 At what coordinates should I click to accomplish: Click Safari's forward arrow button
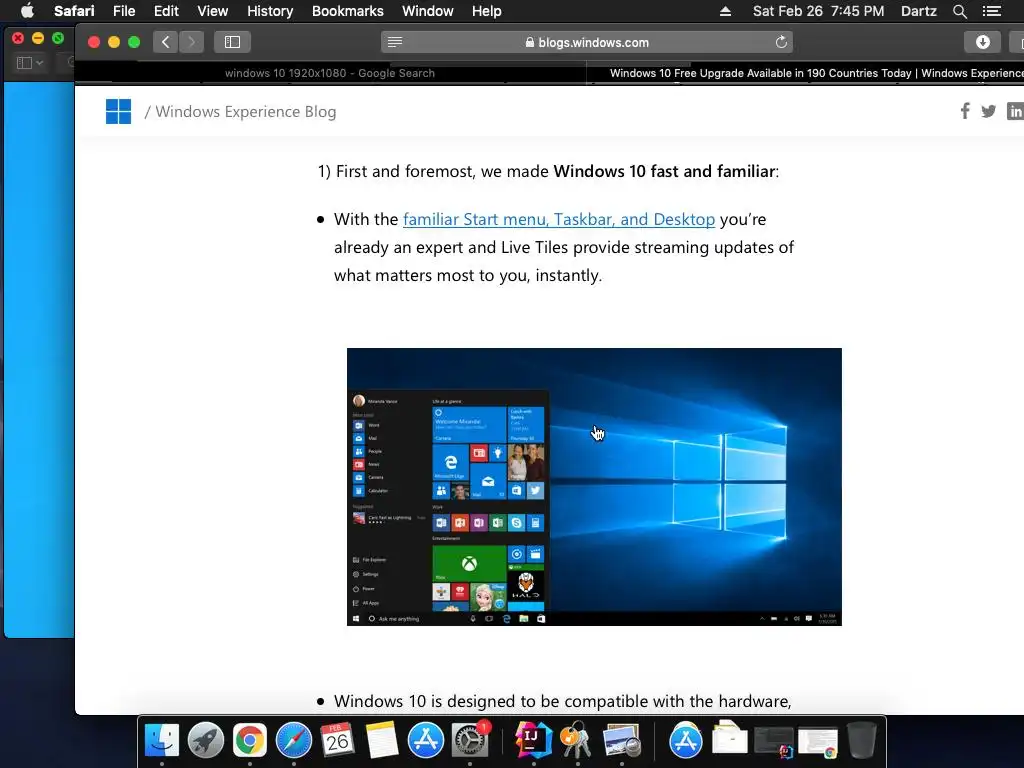pos(191,42)
